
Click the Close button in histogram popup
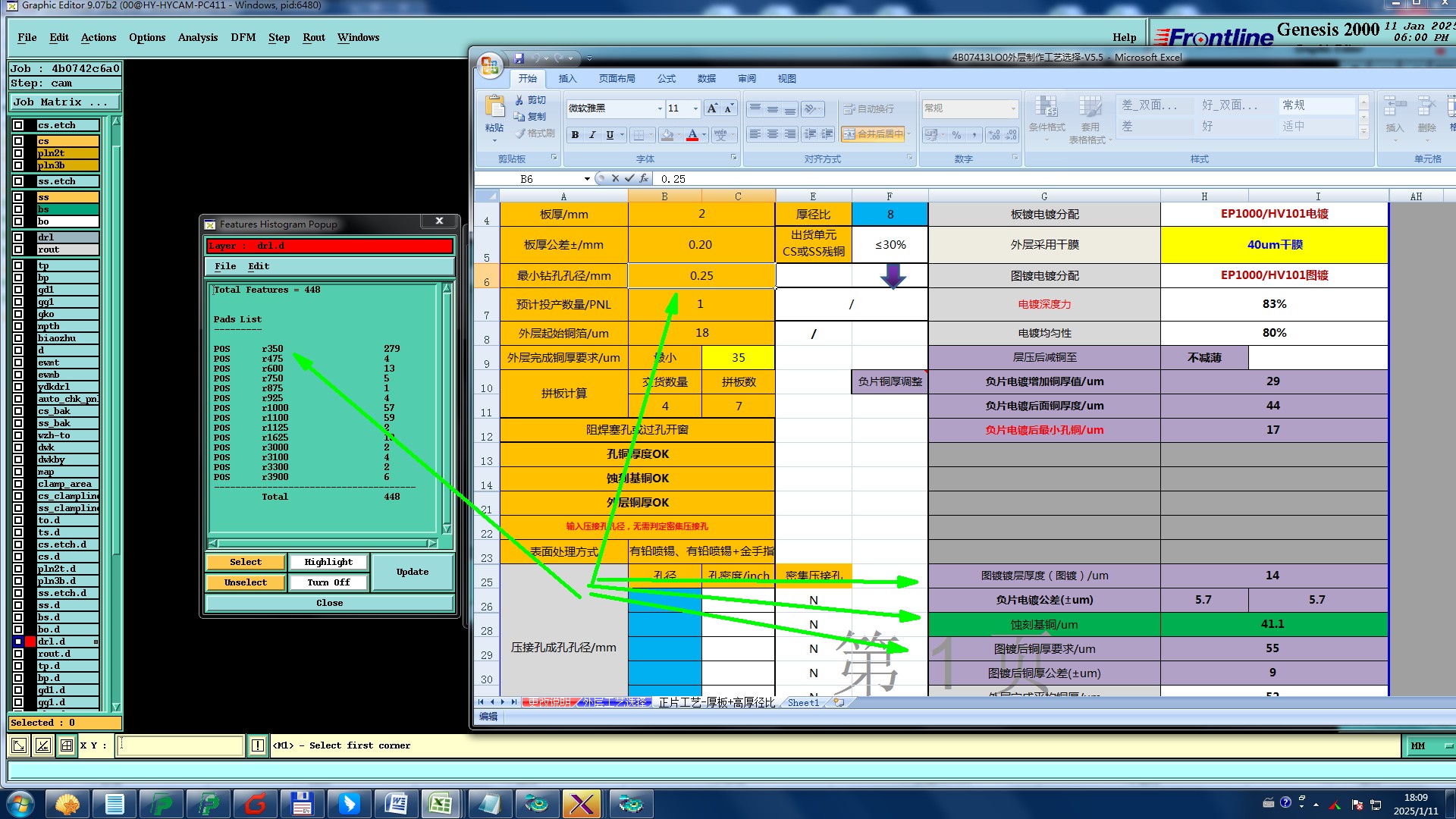pyautogui.click(x=330, y=603)
